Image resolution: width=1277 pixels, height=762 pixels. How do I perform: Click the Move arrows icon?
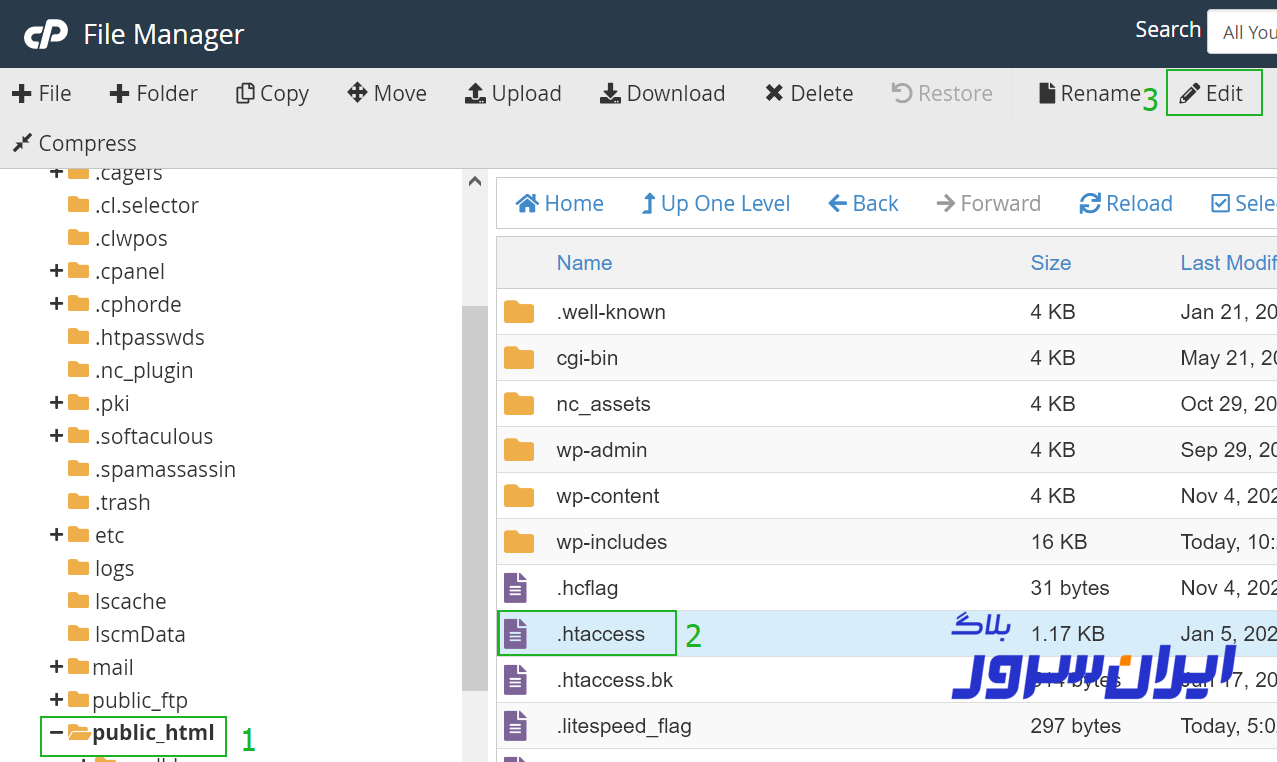pyautogui.click(x=357, y=94)
